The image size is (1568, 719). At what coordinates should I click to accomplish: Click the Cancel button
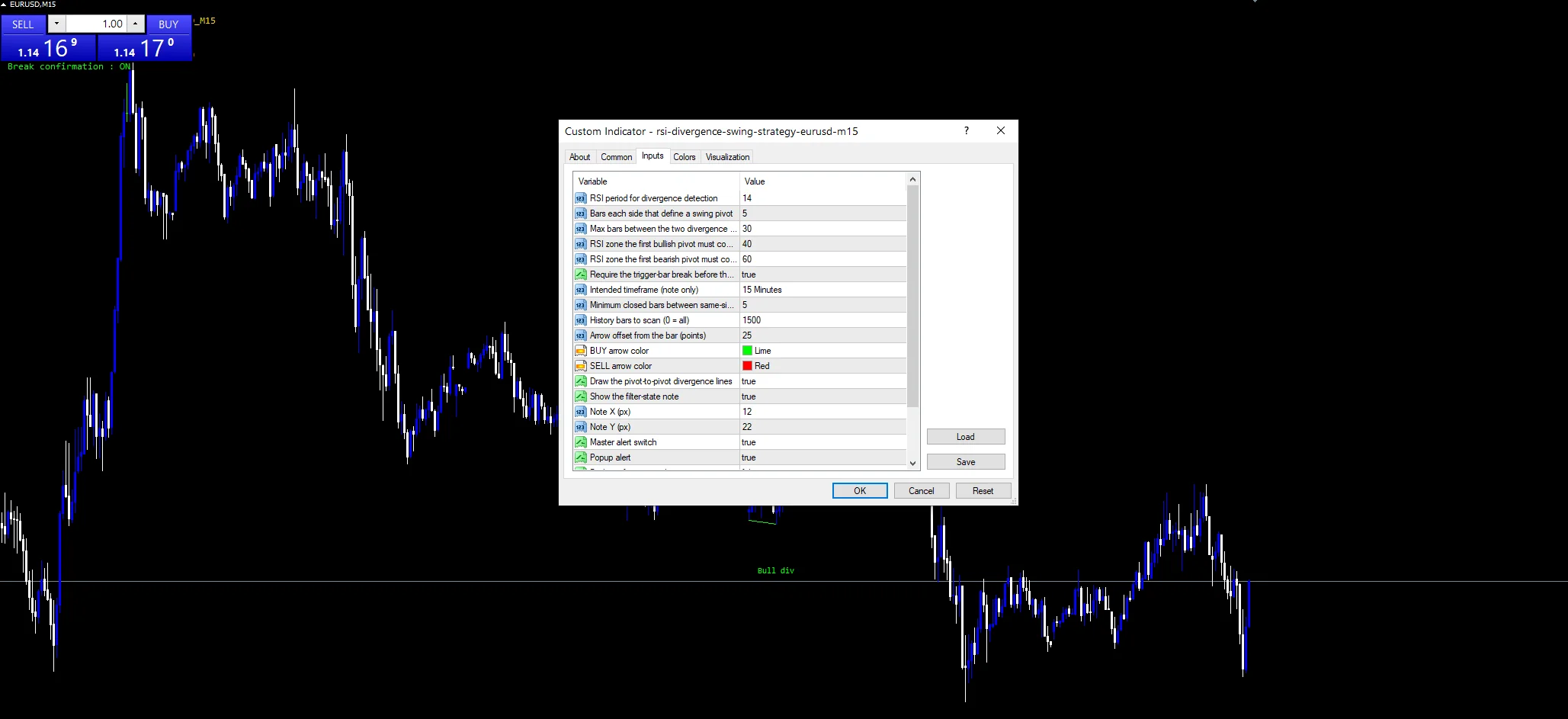(922, 491)
